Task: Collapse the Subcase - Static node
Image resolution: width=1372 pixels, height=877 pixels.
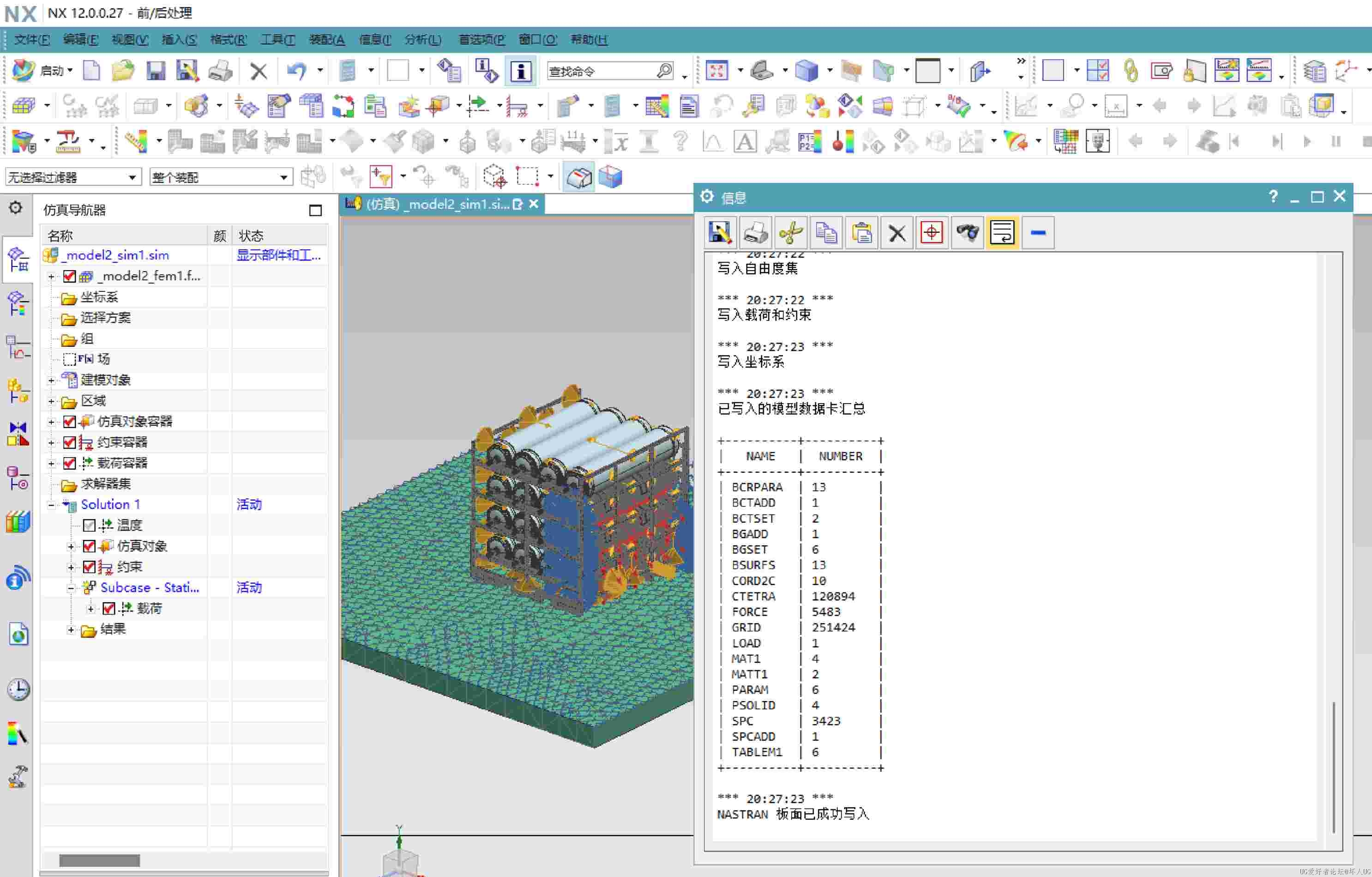Action: click(71, 588)
